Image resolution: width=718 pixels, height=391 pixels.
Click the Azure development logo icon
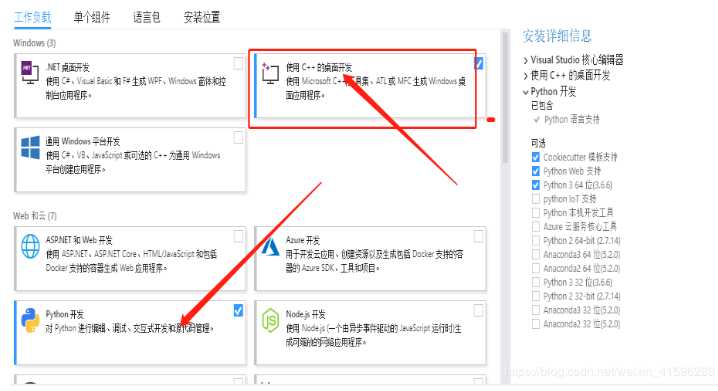(270, 247)
